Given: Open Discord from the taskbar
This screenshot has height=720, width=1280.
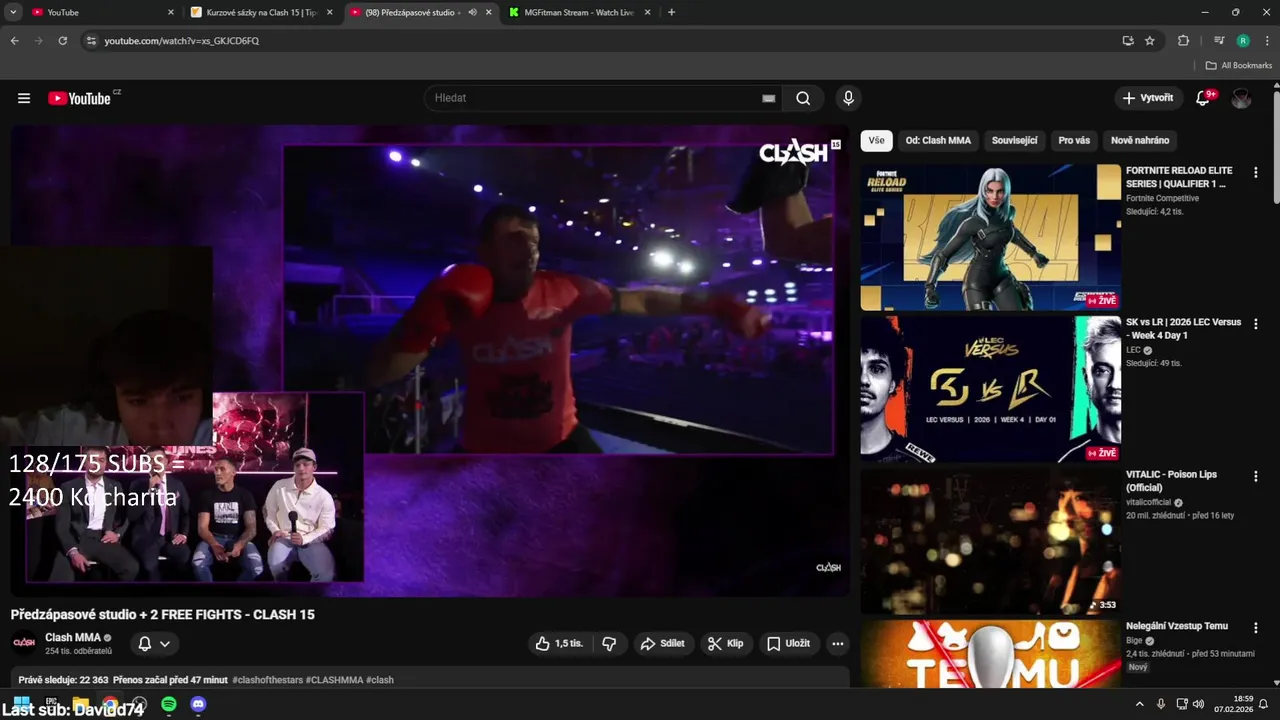Looking at the screenshot, I should tap(198, 704).
